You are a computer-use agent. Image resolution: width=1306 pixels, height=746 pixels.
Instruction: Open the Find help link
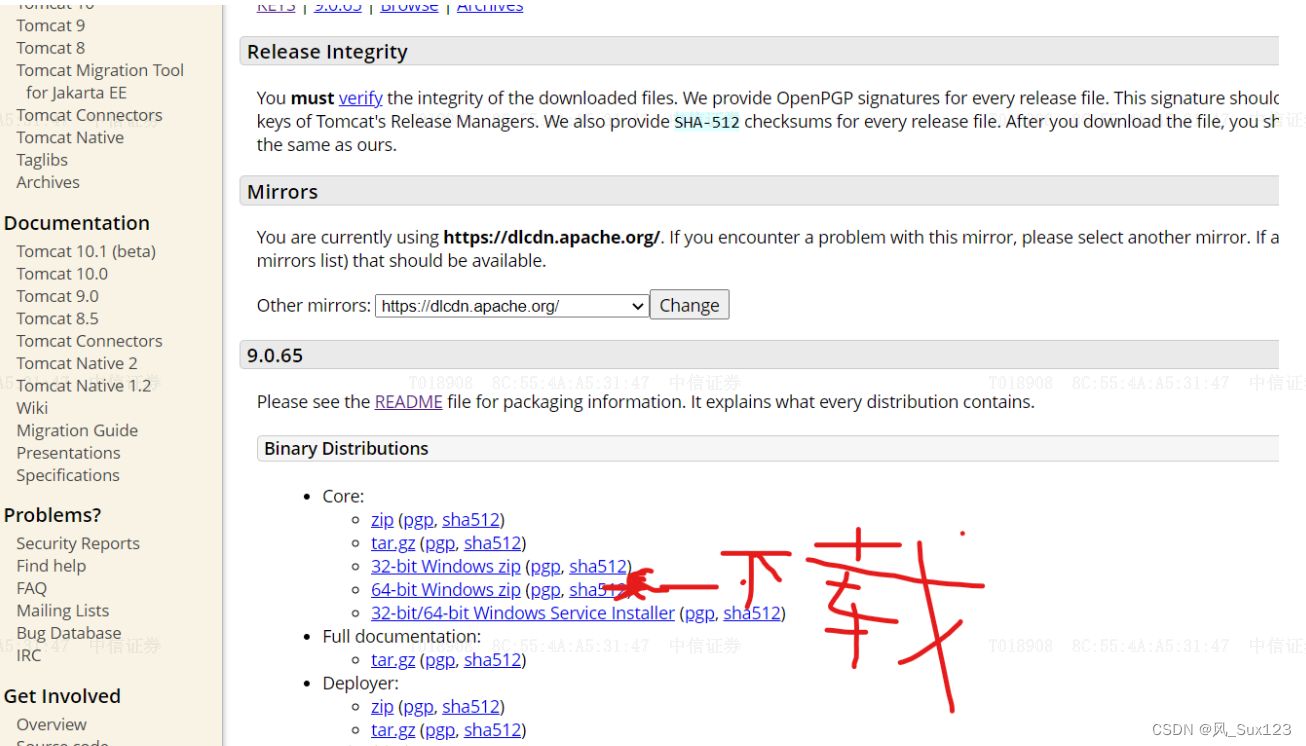tap(51, 566)
